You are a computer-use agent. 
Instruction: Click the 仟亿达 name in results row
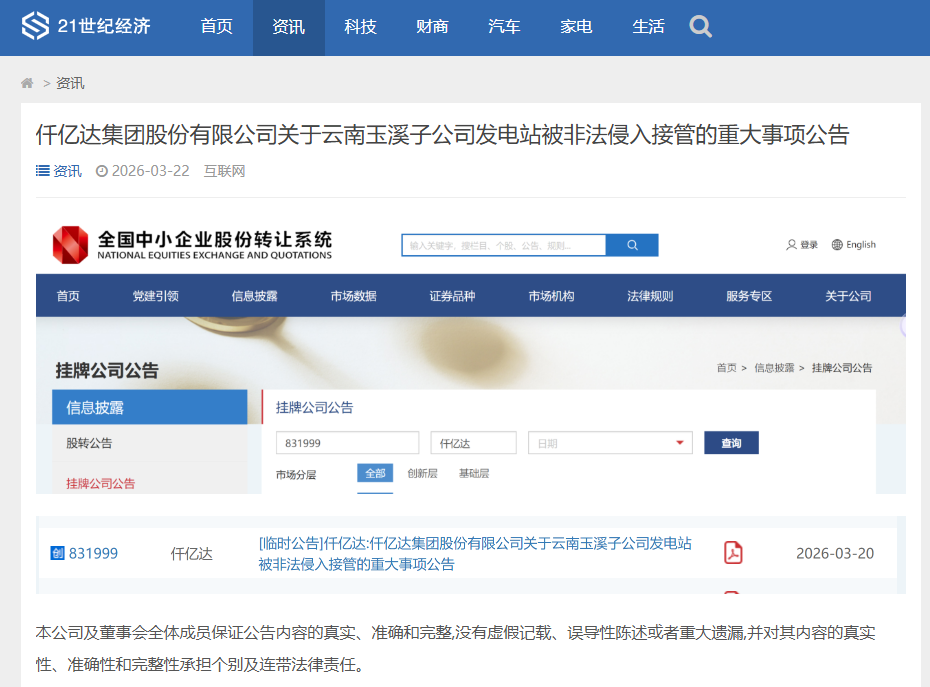tap(192, 554)
